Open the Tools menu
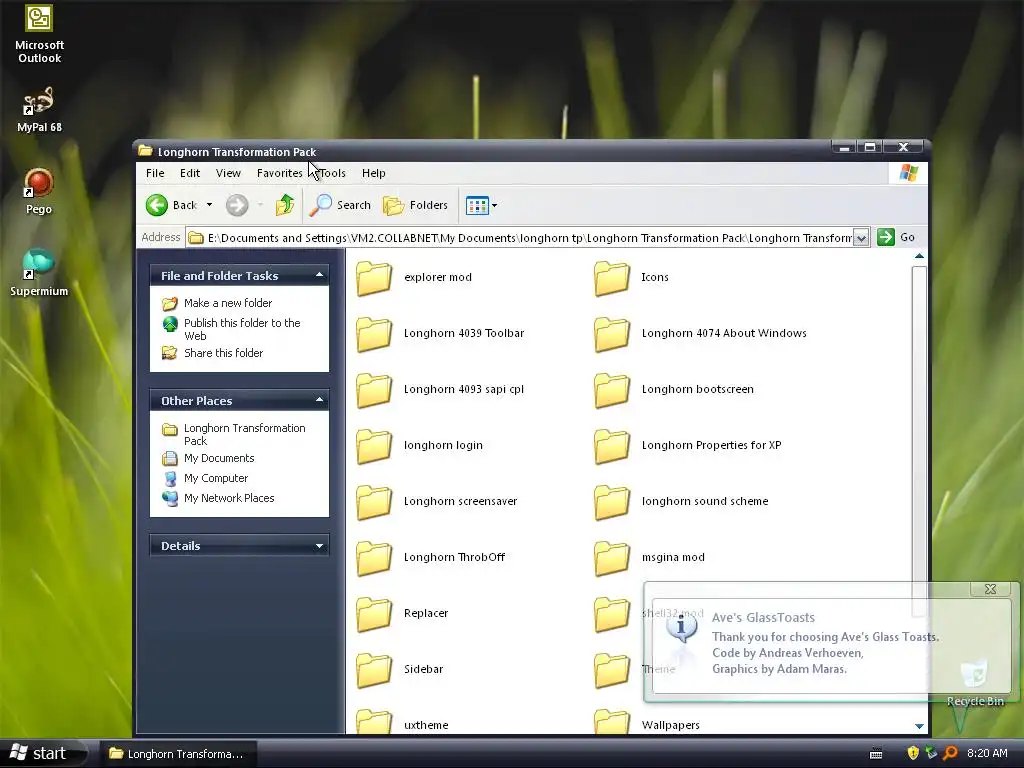The width and height of the screenshot is (1024, 768). [332, 173]
